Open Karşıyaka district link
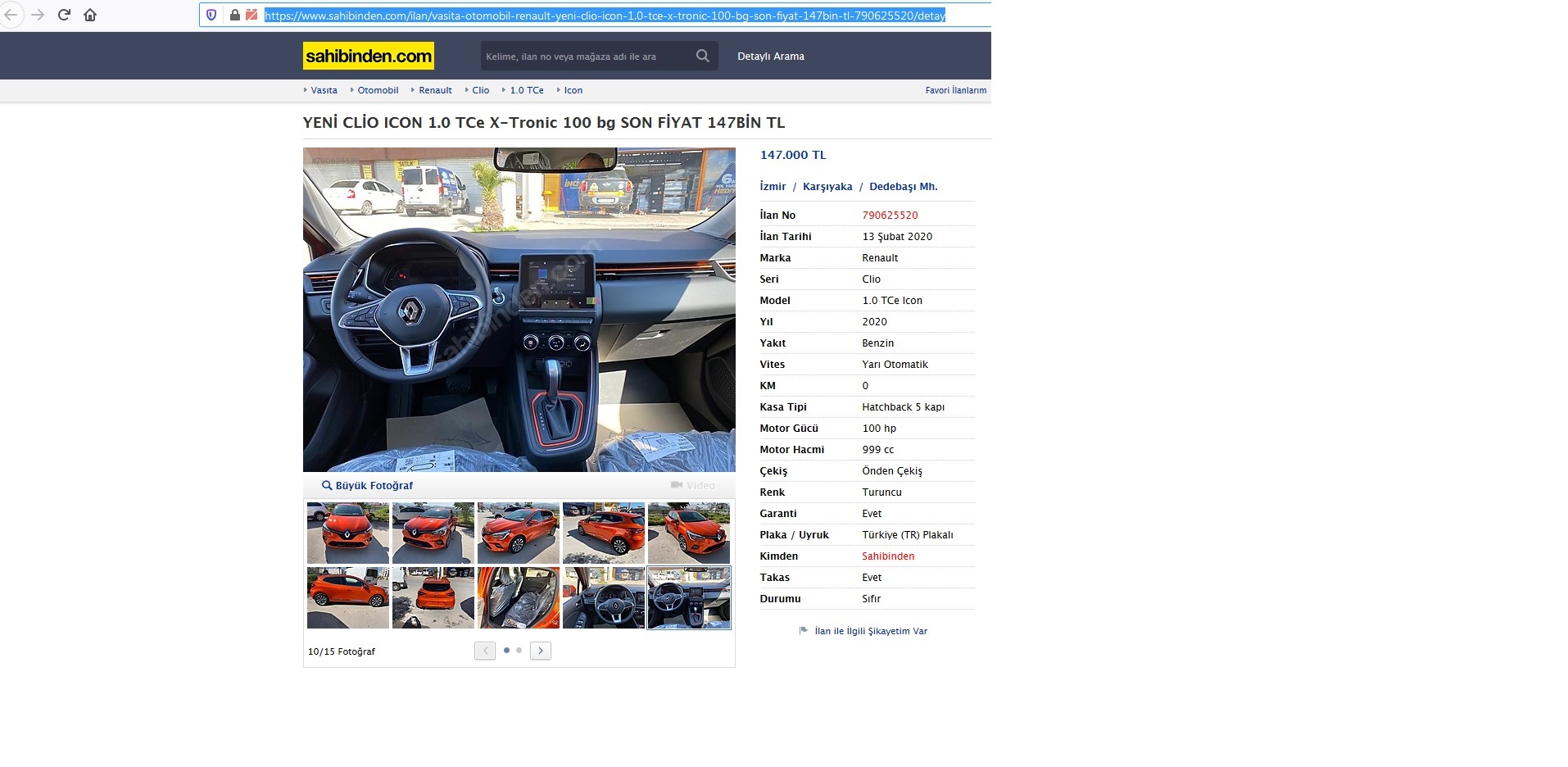The height and width of the screenshot is (767, 1568). pos(827,187)
